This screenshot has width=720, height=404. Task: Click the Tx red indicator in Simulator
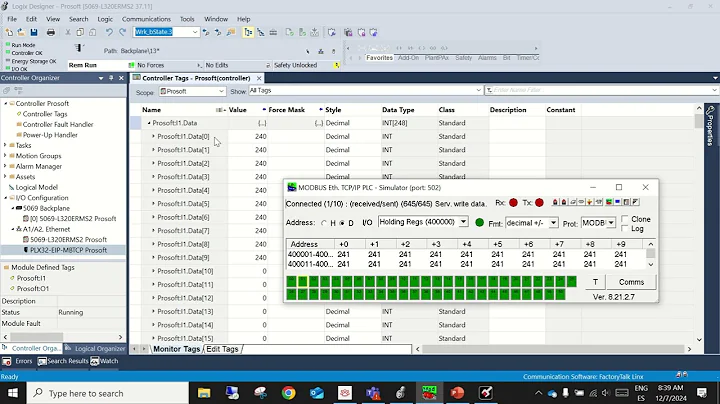tap(540, 202)
